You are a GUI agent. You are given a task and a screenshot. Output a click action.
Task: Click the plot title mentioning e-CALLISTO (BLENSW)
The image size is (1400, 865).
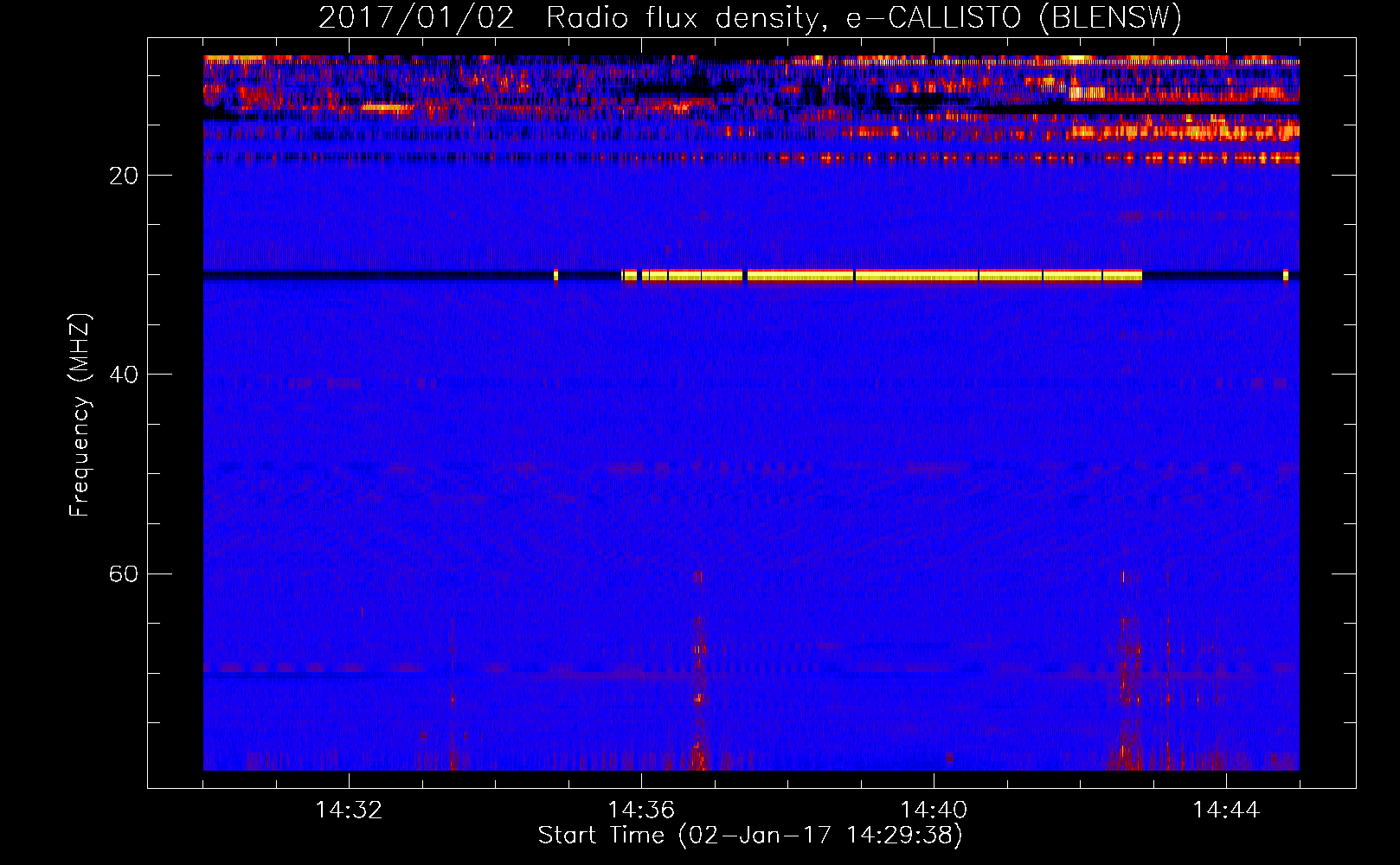coord(750,17)
